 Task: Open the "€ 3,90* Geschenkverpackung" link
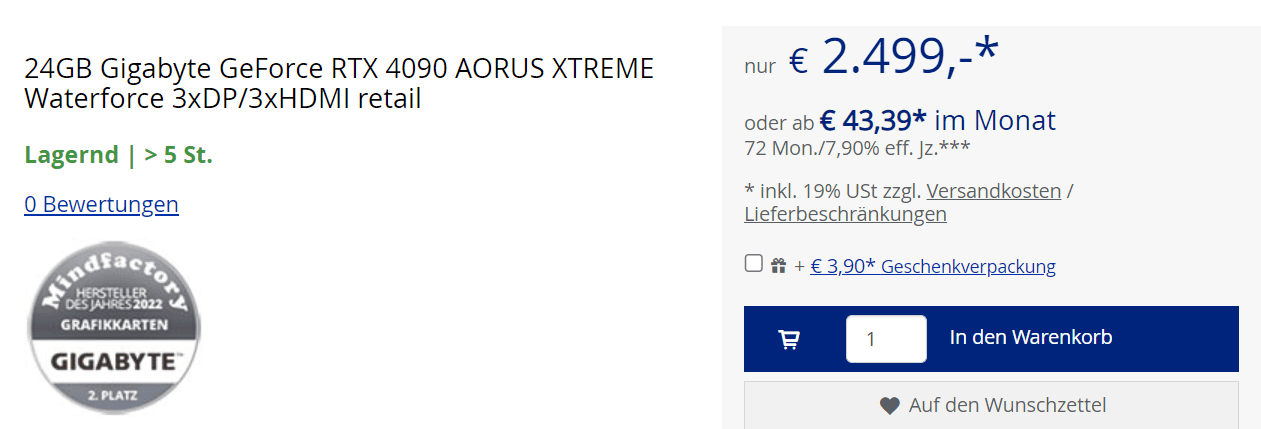932,267
